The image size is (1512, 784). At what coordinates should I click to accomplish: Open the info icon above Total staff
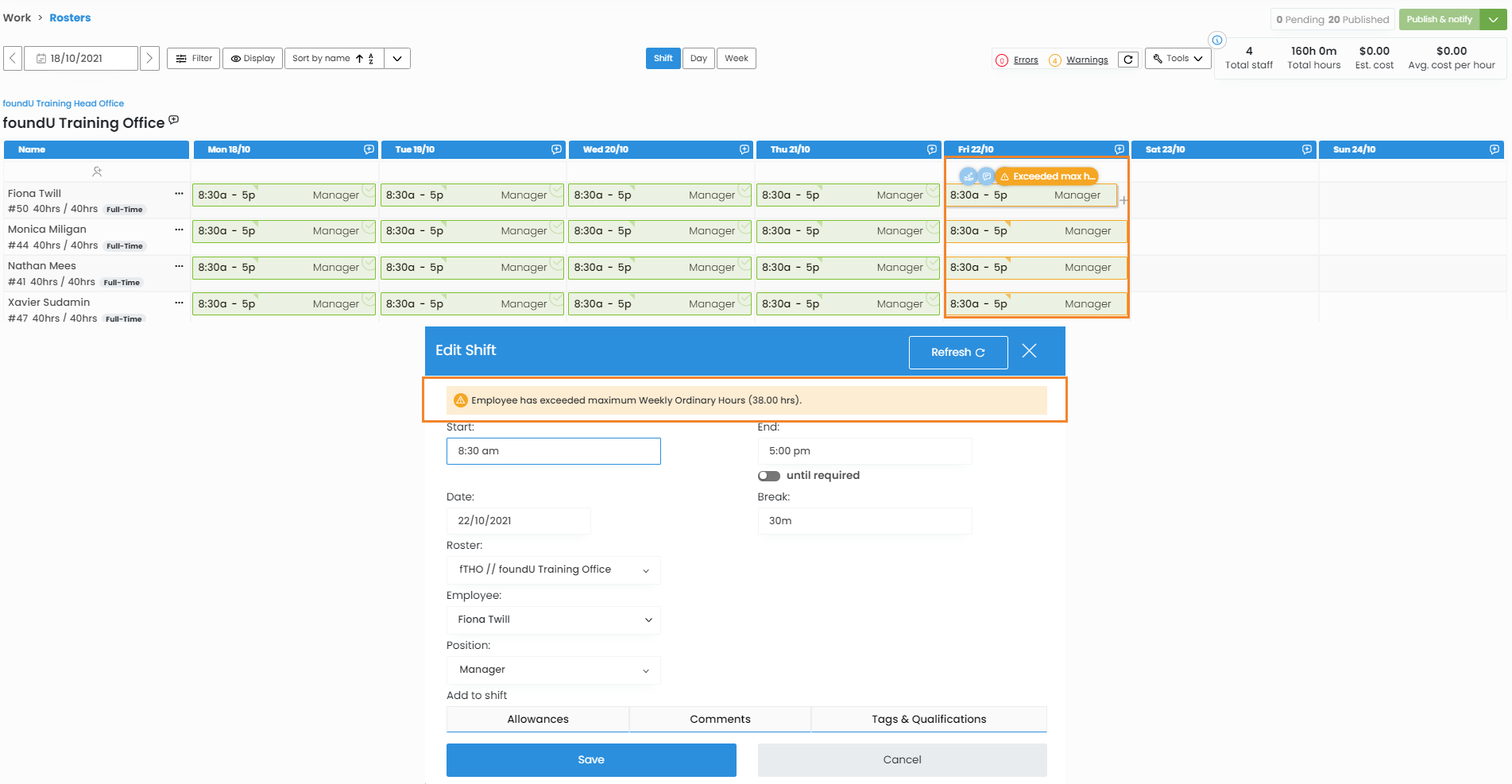(1216, 41)
